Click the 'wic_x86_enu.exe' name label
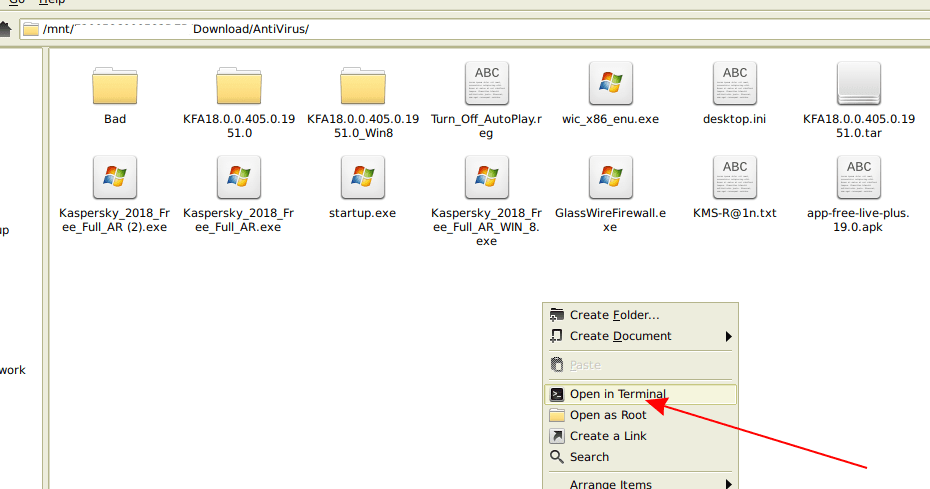 (610, 119)
